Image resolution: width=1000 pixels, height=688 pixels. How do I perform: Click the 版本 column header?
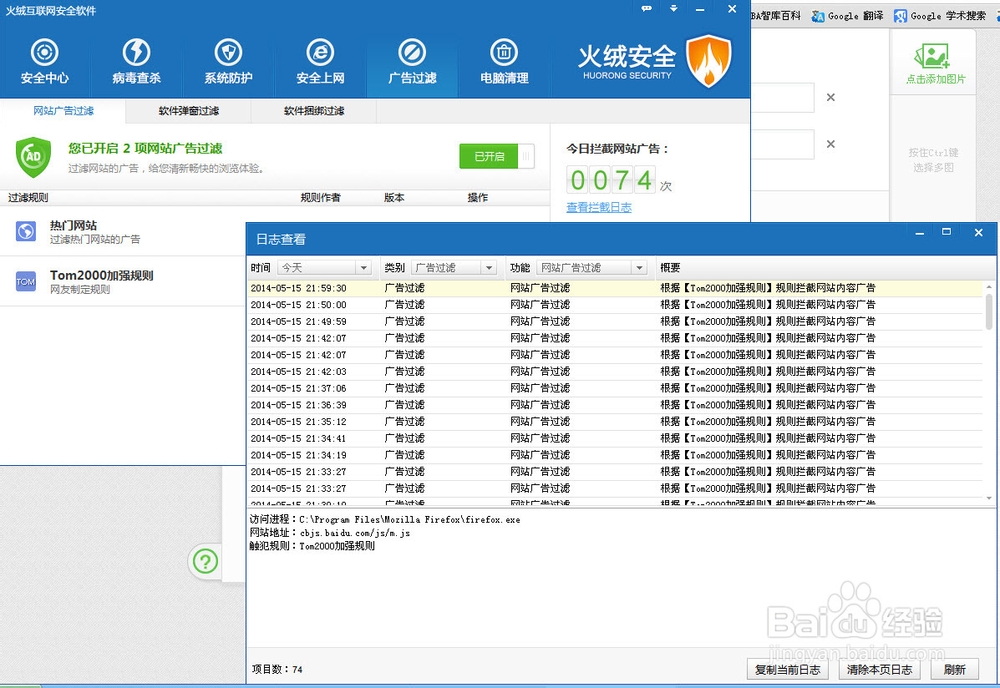(394, 198)
